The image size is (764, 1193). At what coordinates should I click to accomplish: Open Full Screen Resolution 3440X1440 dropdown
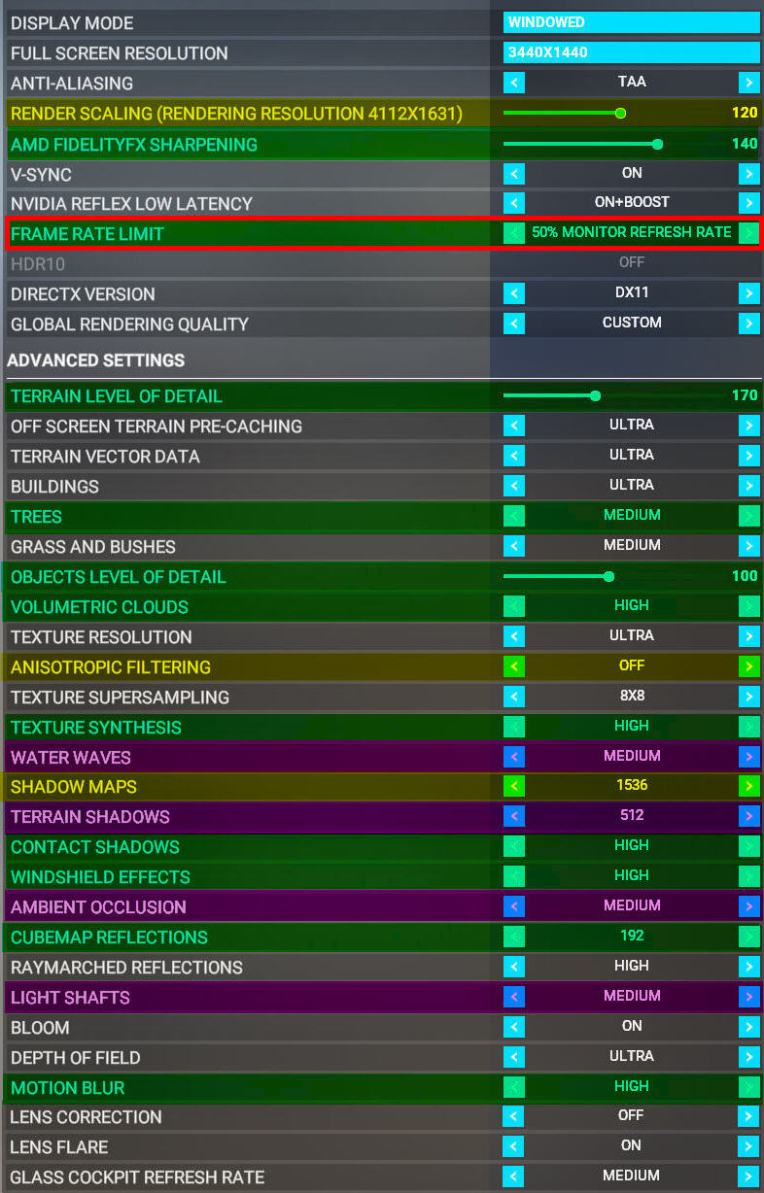tap(631, 53)
